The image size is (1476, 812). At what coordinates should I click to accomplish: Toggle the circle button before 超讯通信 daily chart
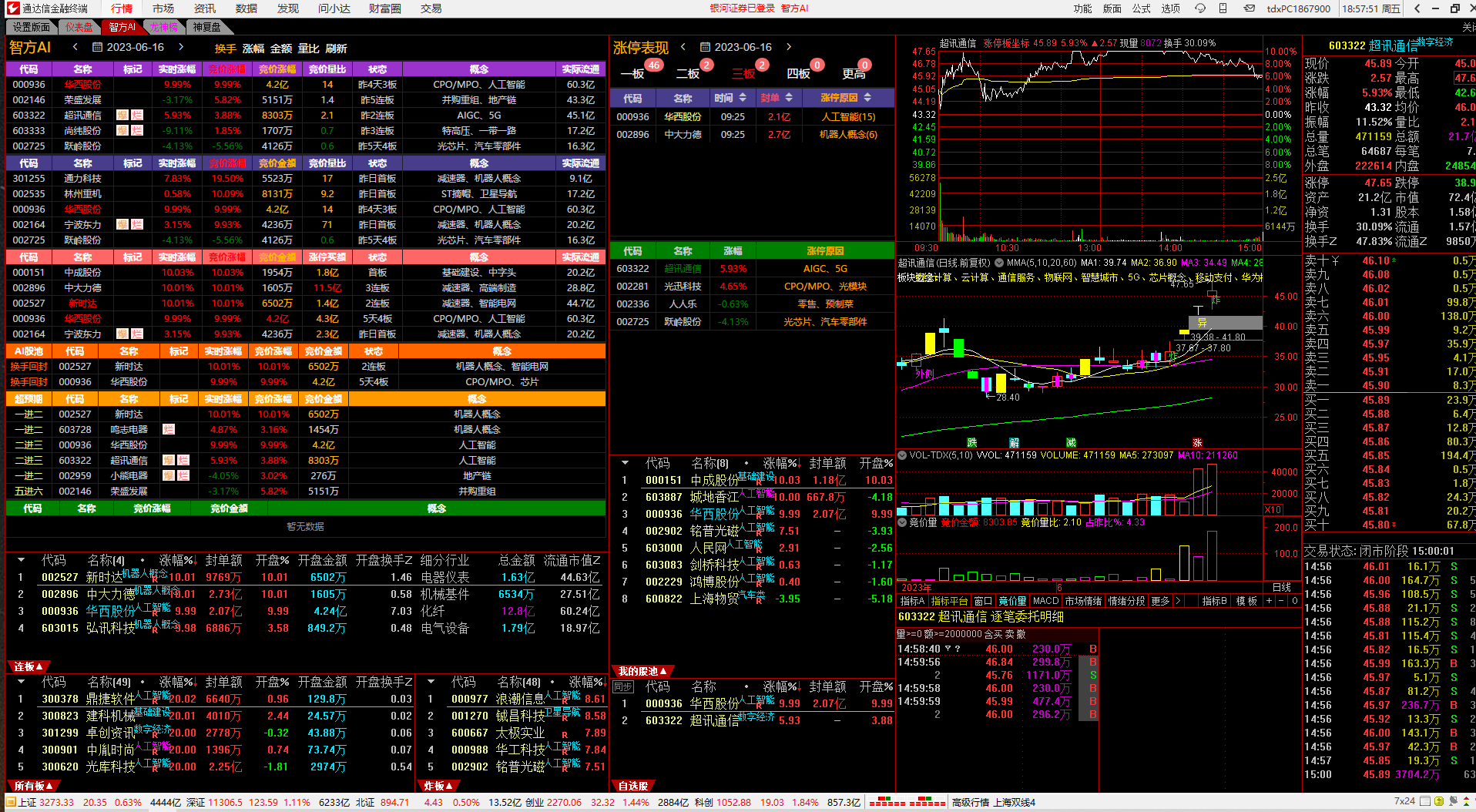[999, 263]
